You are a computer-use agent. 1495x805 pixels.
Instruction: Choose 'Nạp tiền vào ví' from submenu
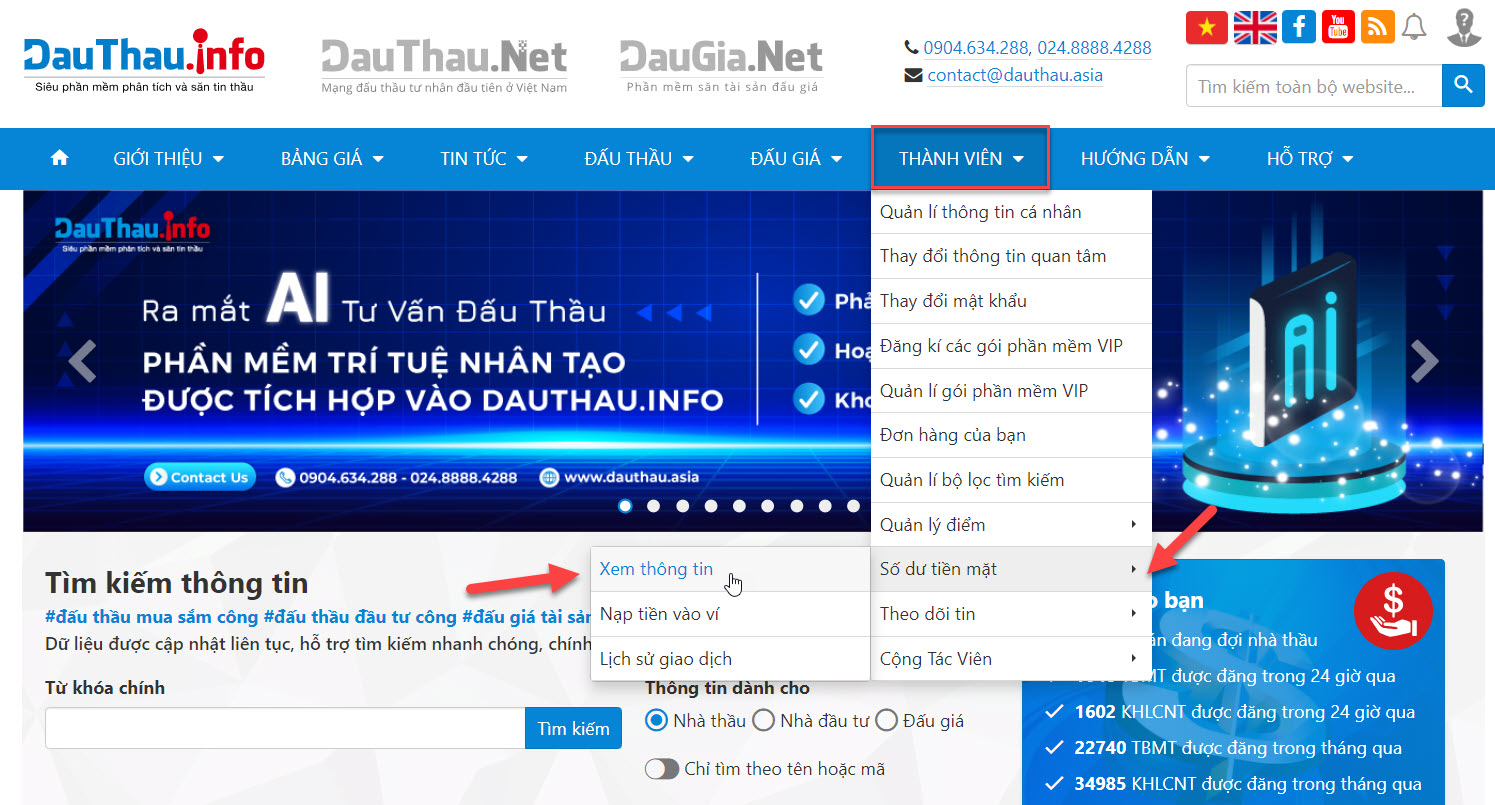(730, 614)
